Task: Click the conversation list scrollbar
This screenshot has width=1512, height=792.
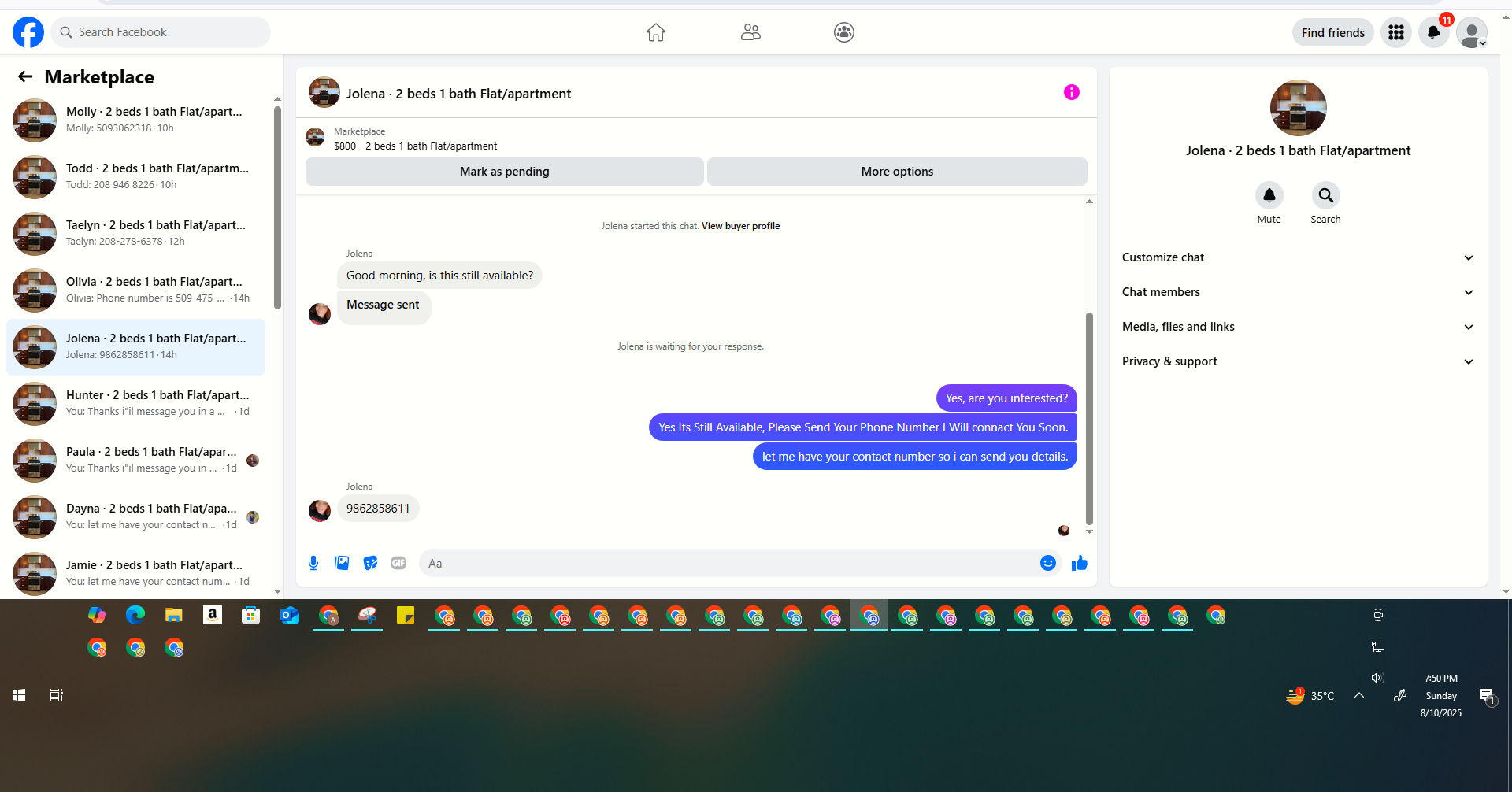Action: pyautogui.click(x=277, y=207)
